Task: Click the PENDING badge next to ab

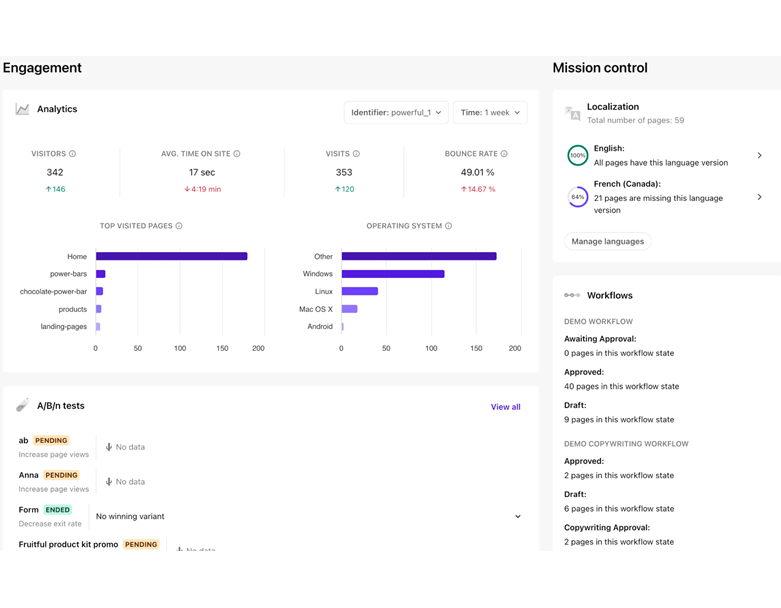Action: [51, 440]
